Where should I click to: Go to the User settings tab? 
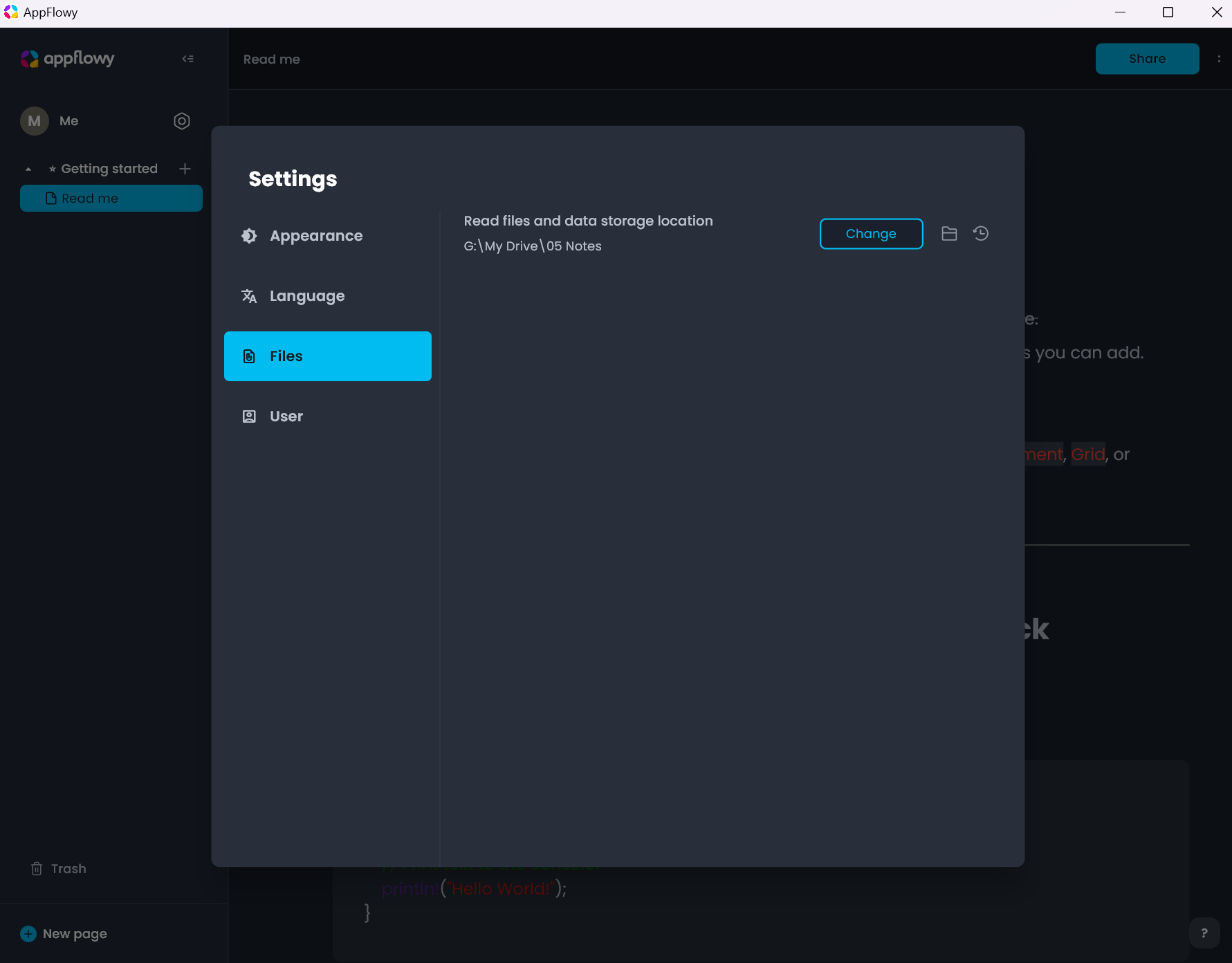click(x=286, y=416)
